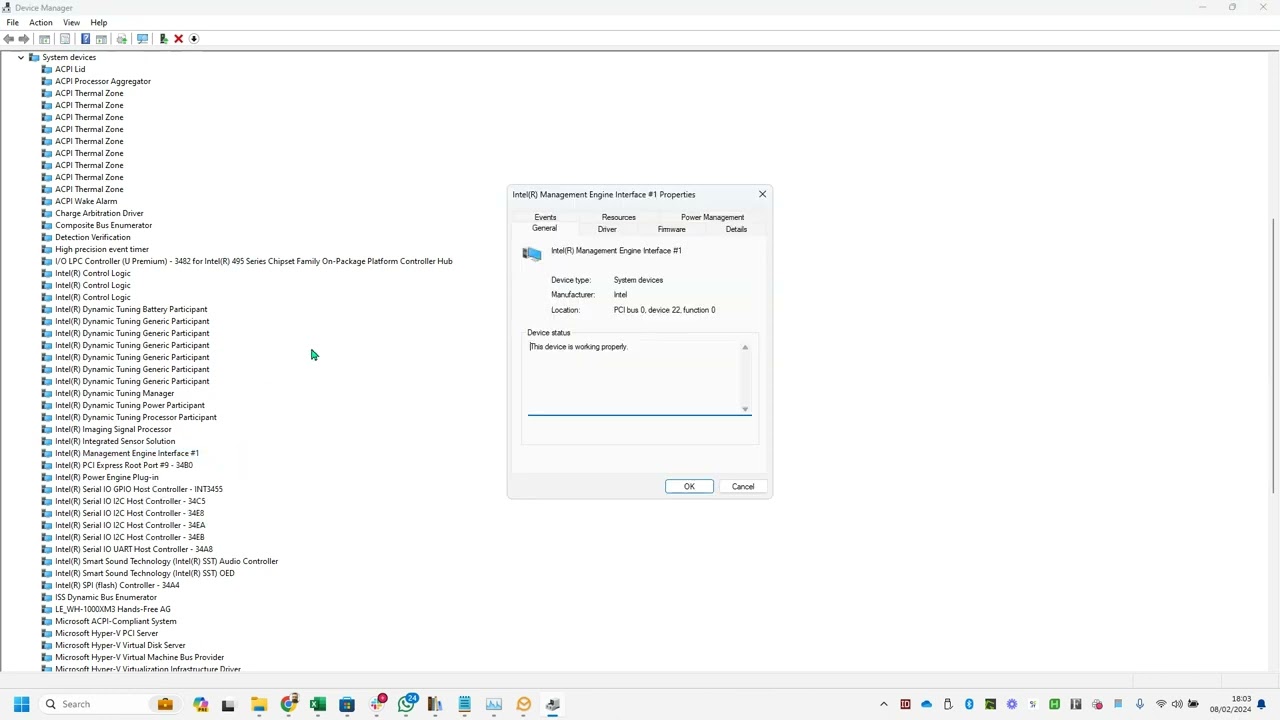Screen dimensions: 1280x720
Task: Select Intel(R) Dynamic Tuning Manager
Action: [x=115, y=393]
